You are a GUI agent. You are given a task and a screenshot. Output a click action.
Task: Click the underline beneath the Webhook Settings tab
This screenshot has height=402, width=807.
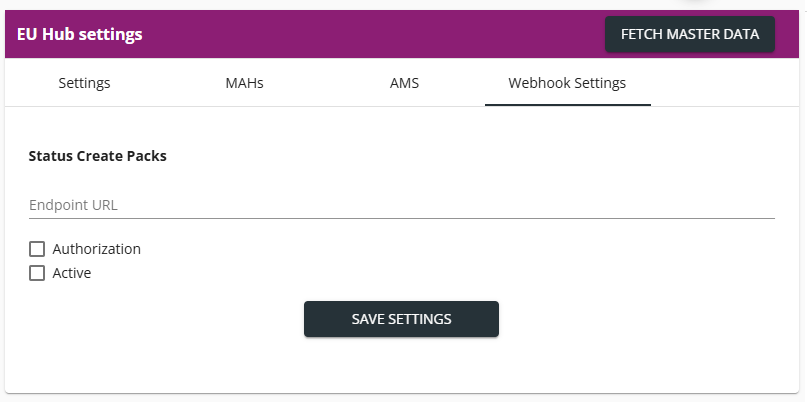click(568, 105)
